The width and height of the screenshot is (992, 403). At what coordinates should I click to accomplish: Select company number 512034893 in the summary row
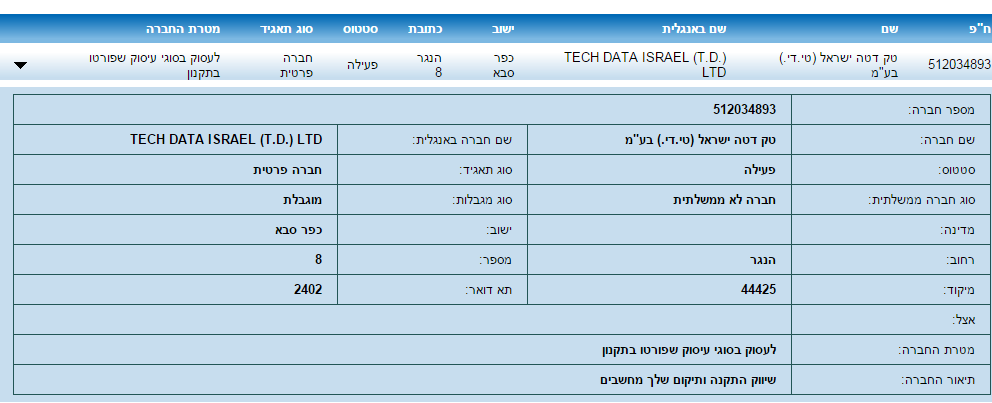[x=959, y=65]
